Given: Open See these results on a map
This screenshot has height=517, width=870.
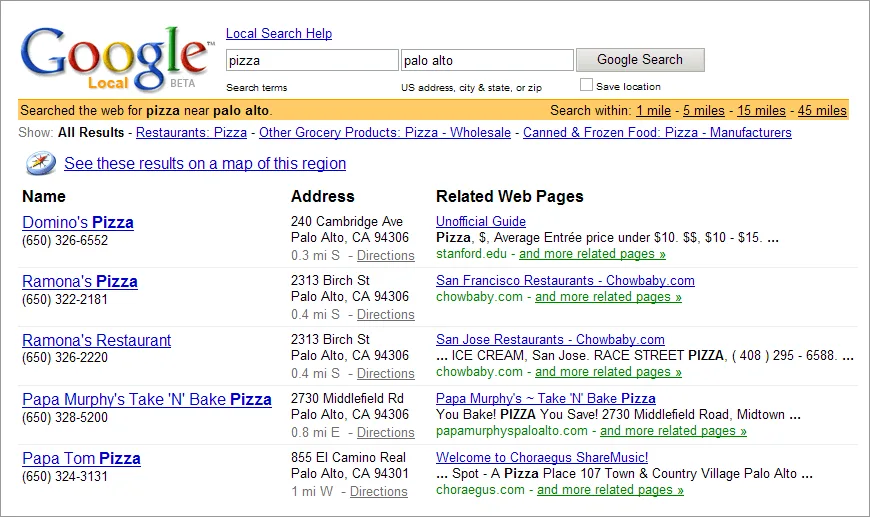Looking at the screenshot, I should tap(205, 164).
